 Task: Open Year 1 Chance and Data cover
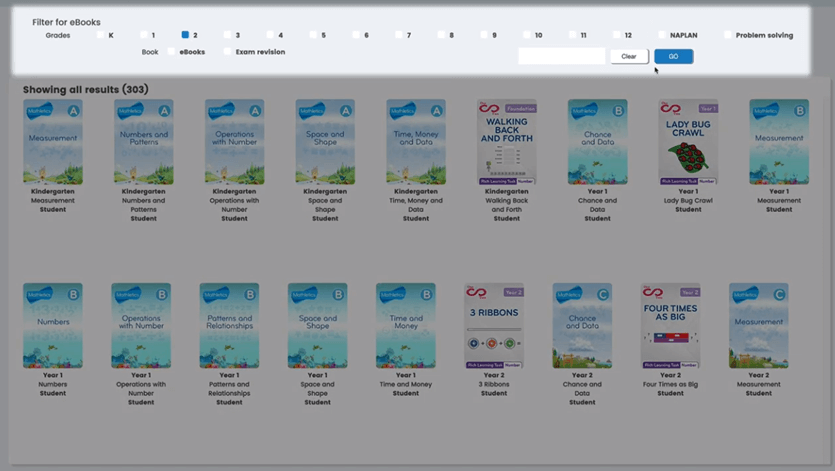point(597,142)
